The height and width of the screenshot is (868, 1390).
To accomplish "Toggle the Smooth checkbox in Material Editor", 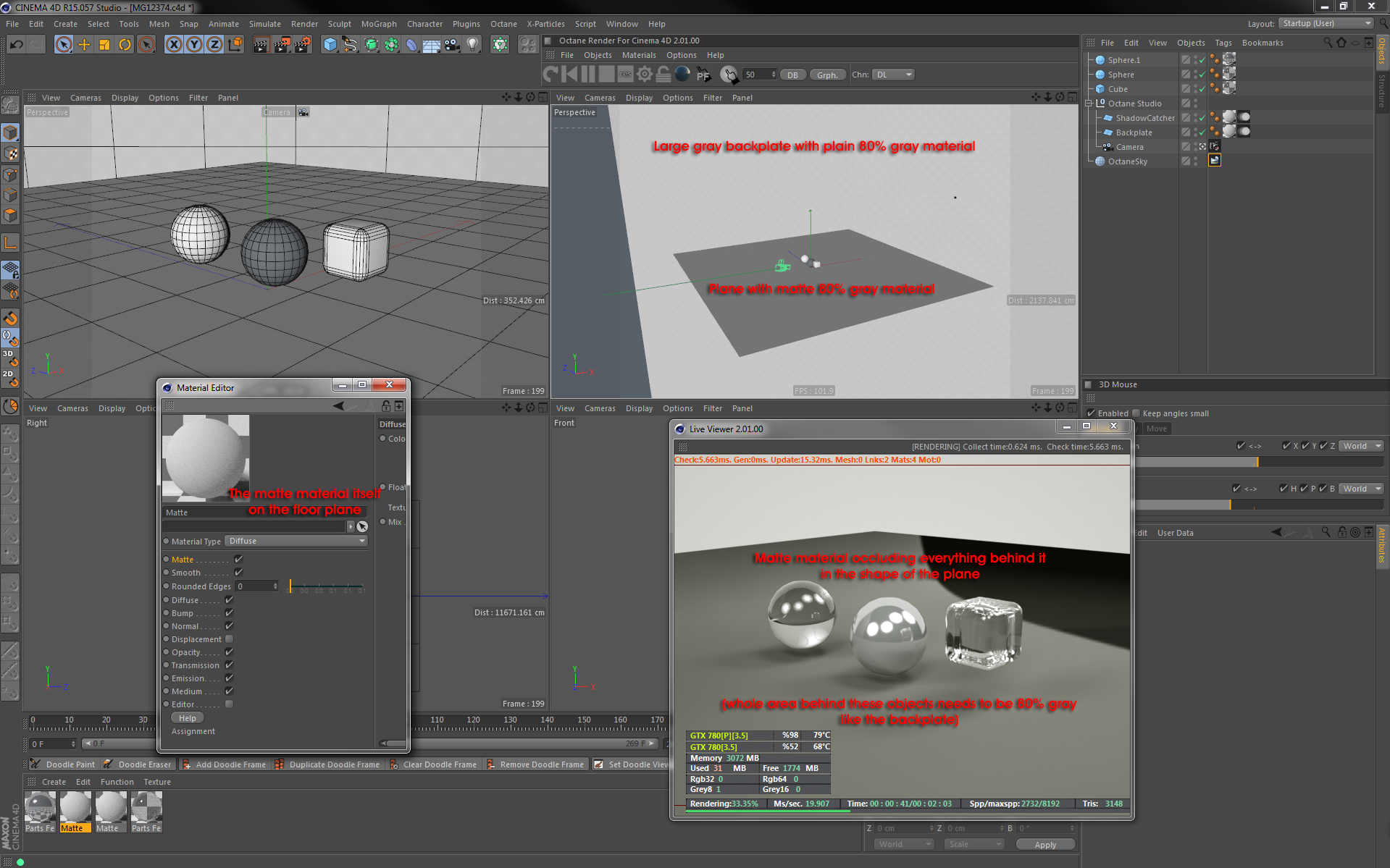I will point(238,572).
